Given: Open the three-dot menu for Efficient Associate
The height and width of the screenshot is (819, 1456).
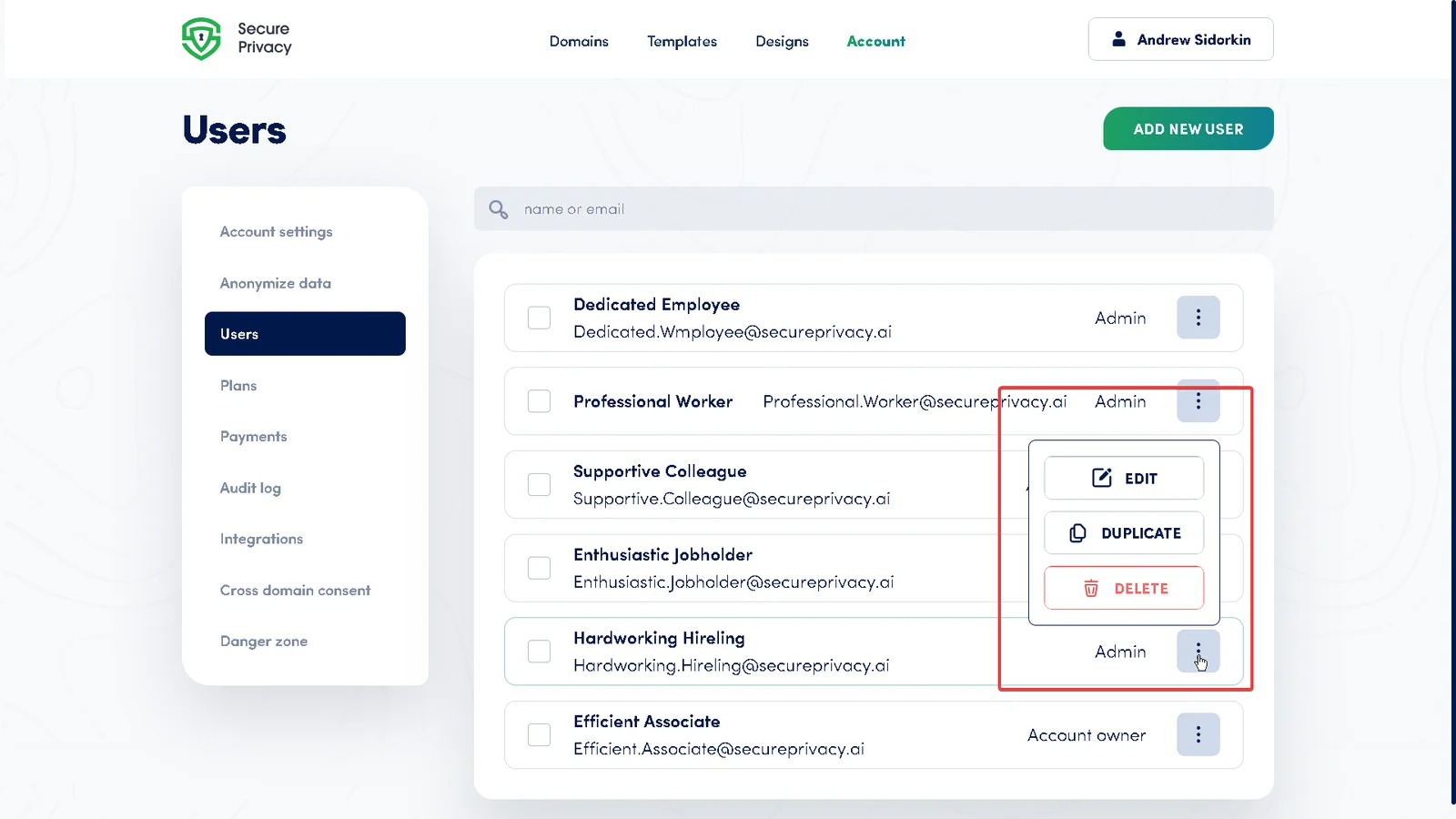Looking at the screenshot, I should [1198, 734].
